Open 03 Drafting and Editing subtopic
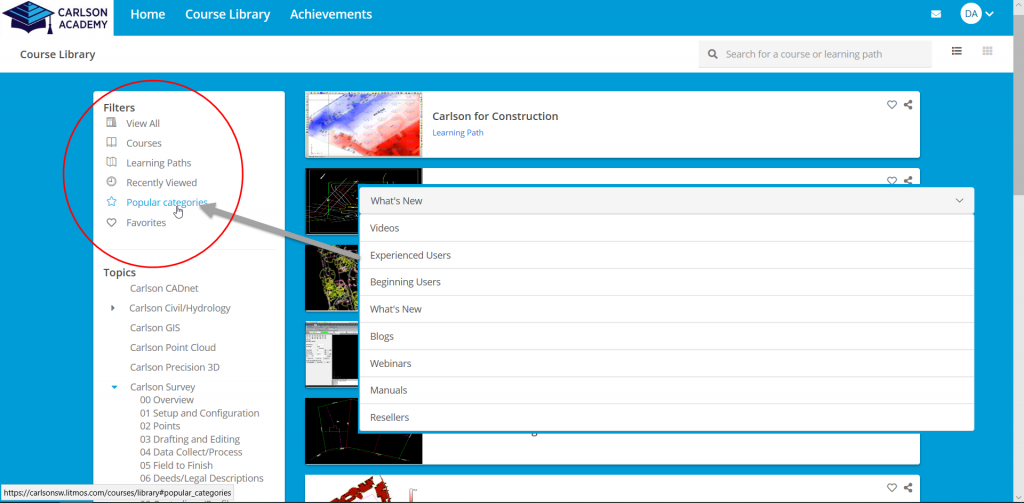 point(190,440)
